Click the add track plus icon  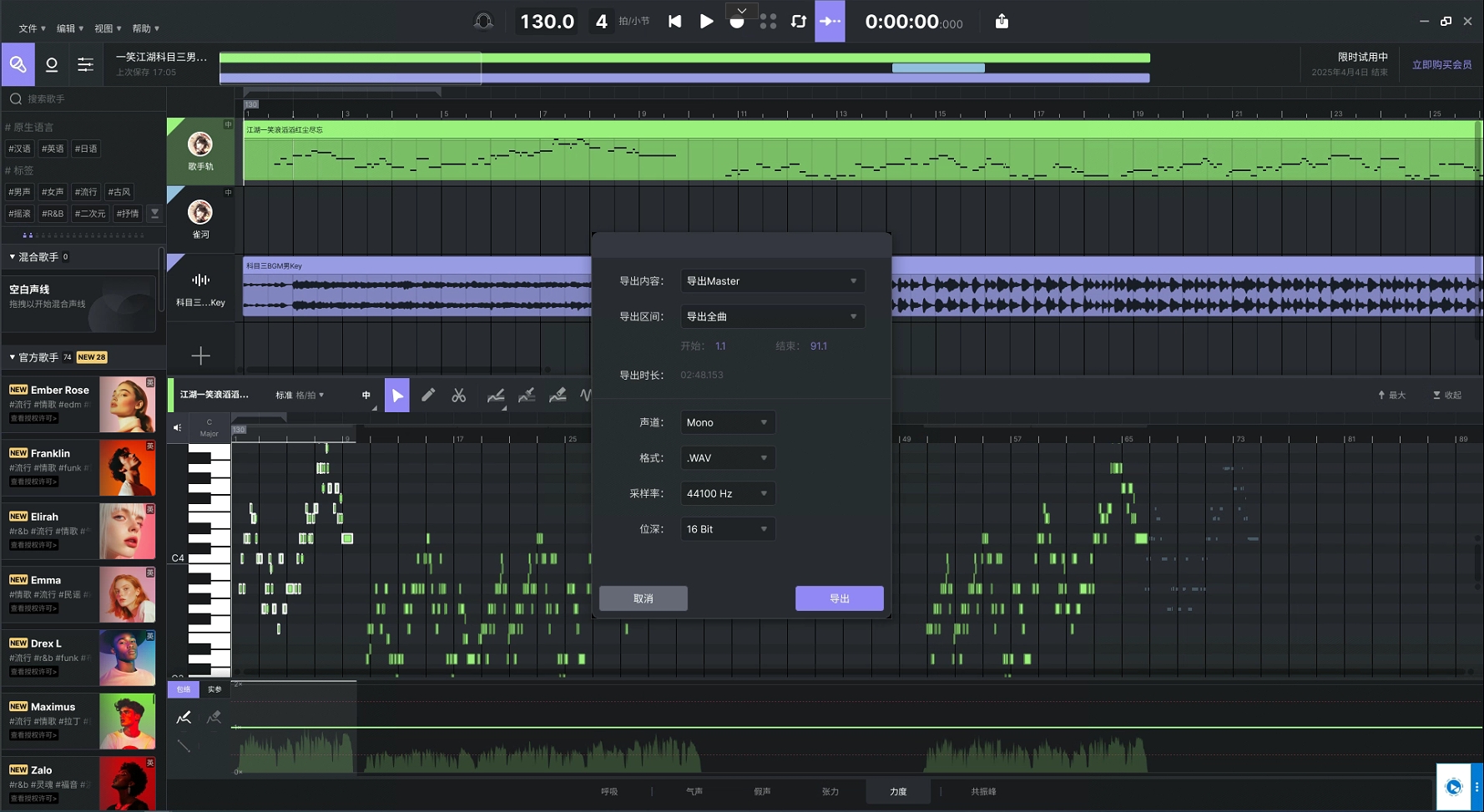point(200,356)
